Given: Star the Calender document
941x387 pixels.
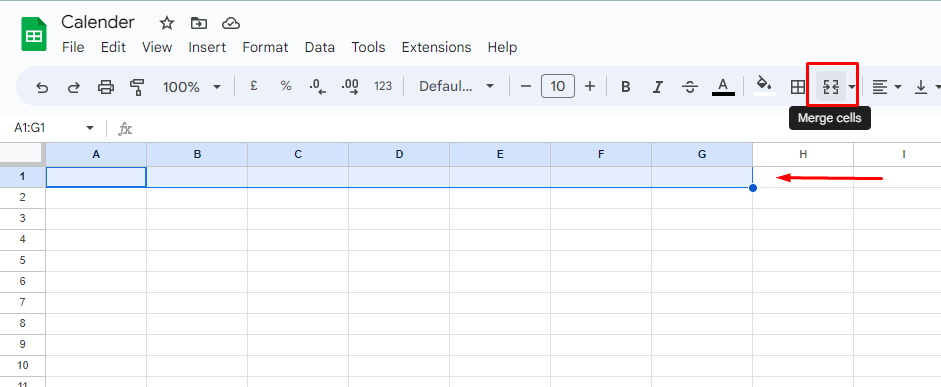Looking at the screenshot, I should (166, 23).
